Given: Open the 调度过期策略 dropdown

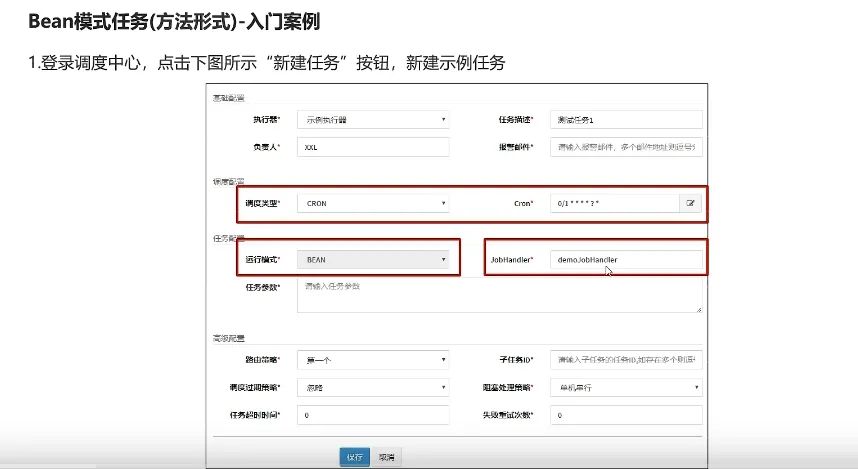Looking at the screenshot, I should (x=373, y=387).
